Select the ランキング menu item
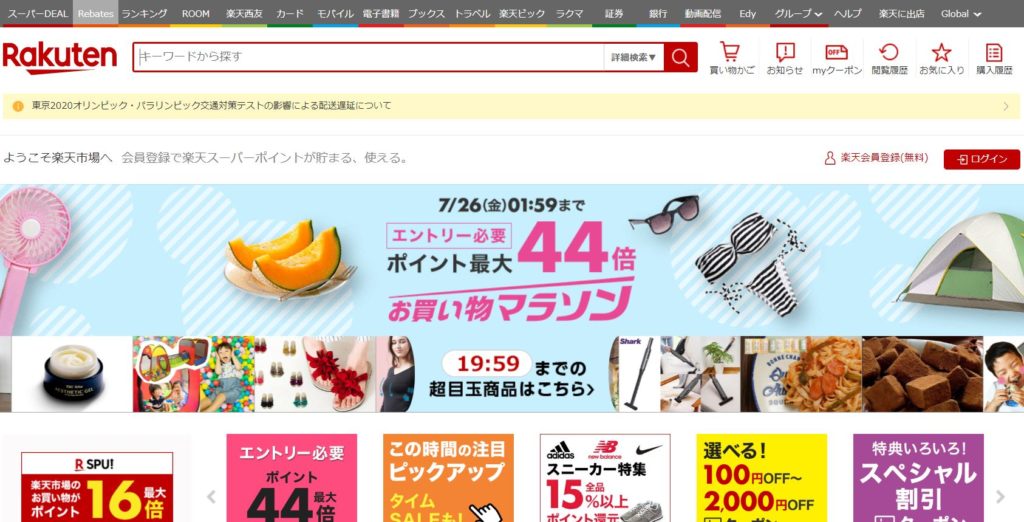 point(144,13)
